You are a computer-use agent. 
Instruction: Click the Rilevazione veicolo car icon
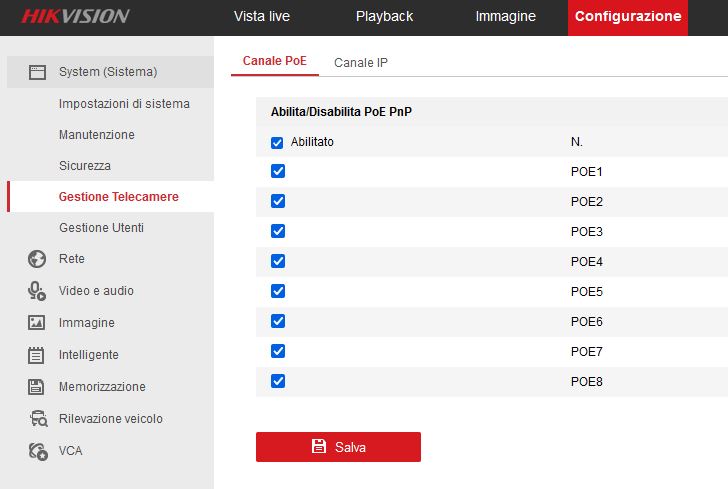pos(37,419)
